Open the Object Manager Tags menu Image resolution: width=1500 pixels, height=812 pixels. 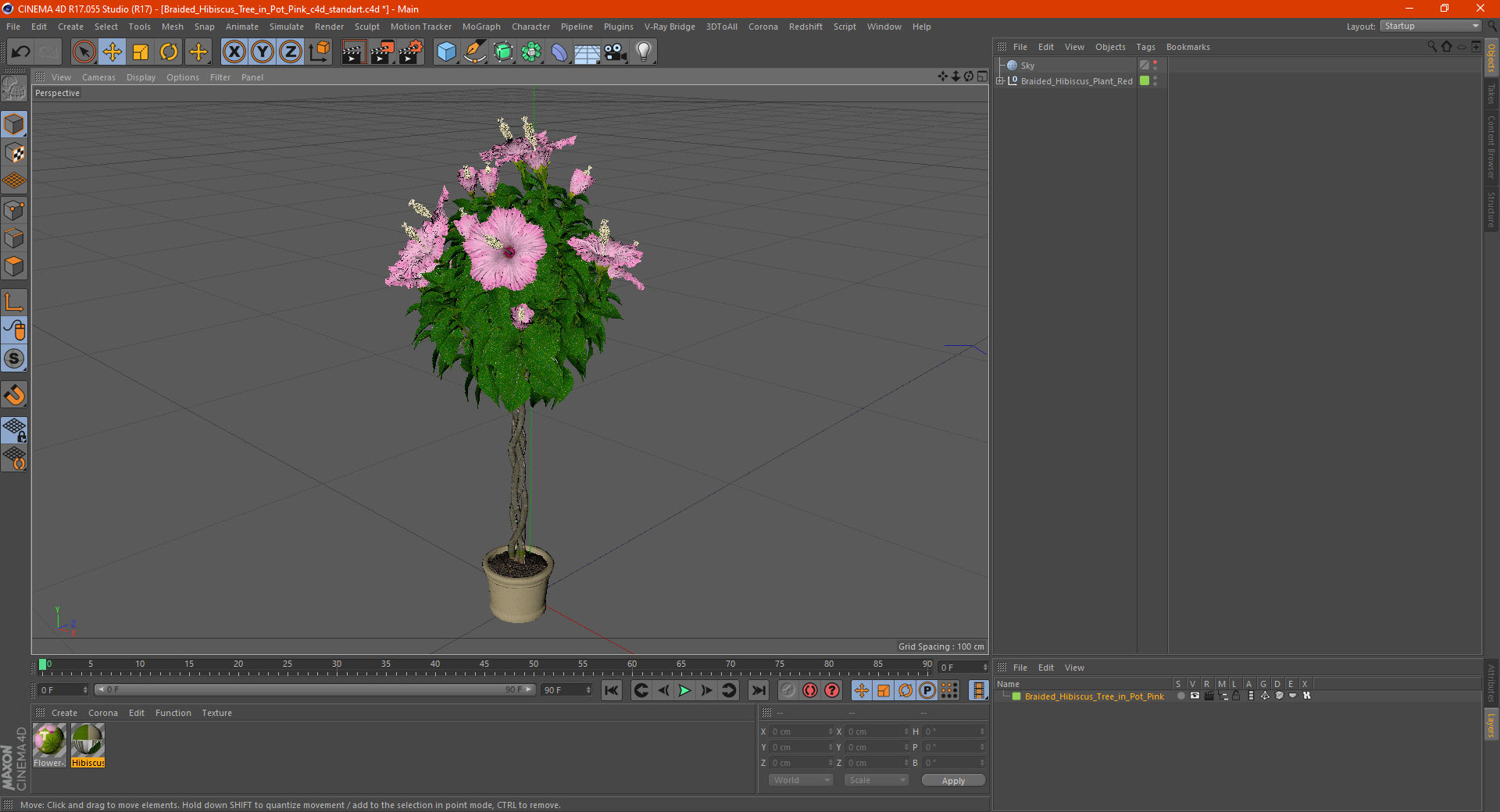pyautogui.click(x=1145, y=47)
